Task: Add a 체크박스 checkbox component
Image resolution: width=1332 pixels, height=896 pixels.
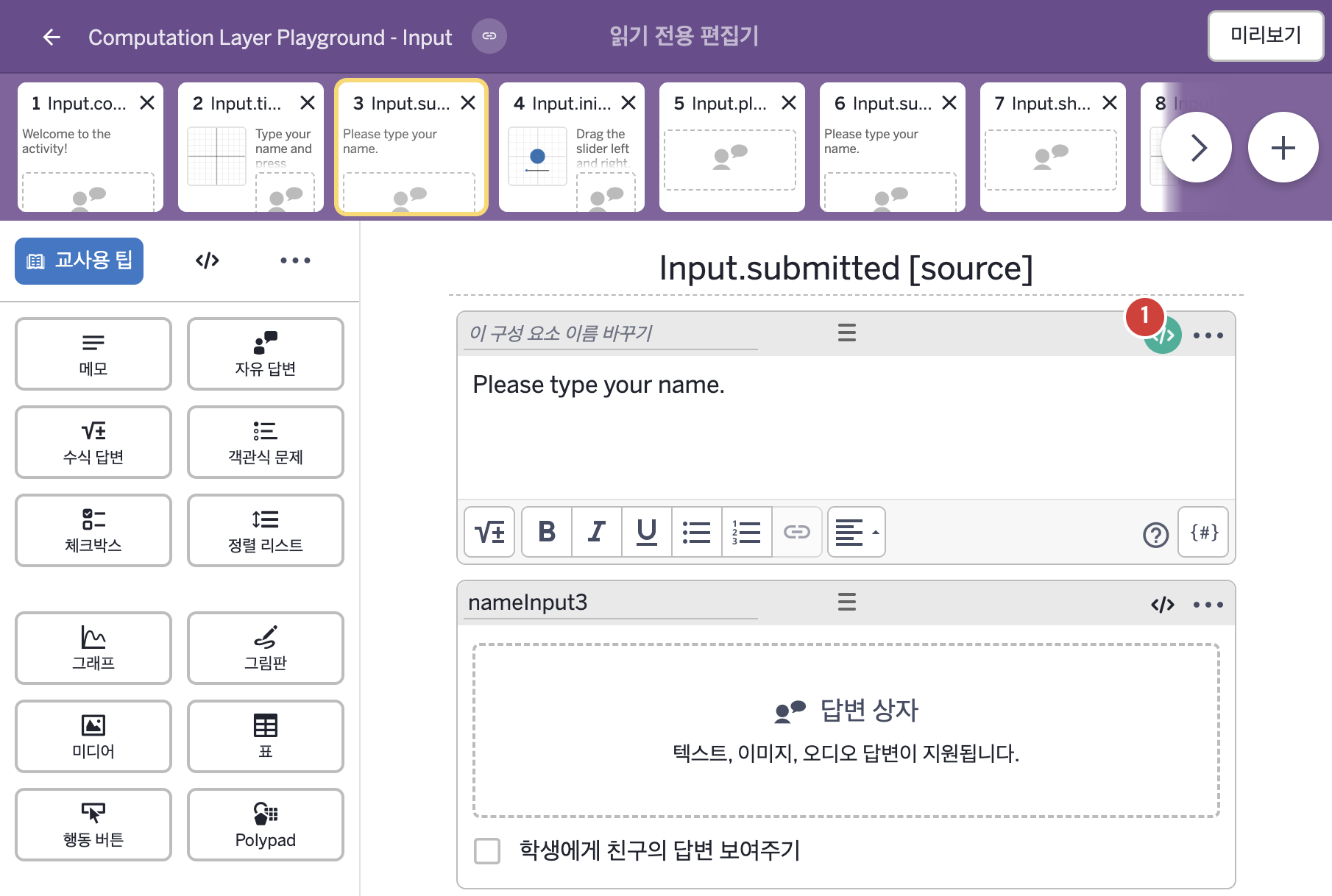Action: coord(93,530)
